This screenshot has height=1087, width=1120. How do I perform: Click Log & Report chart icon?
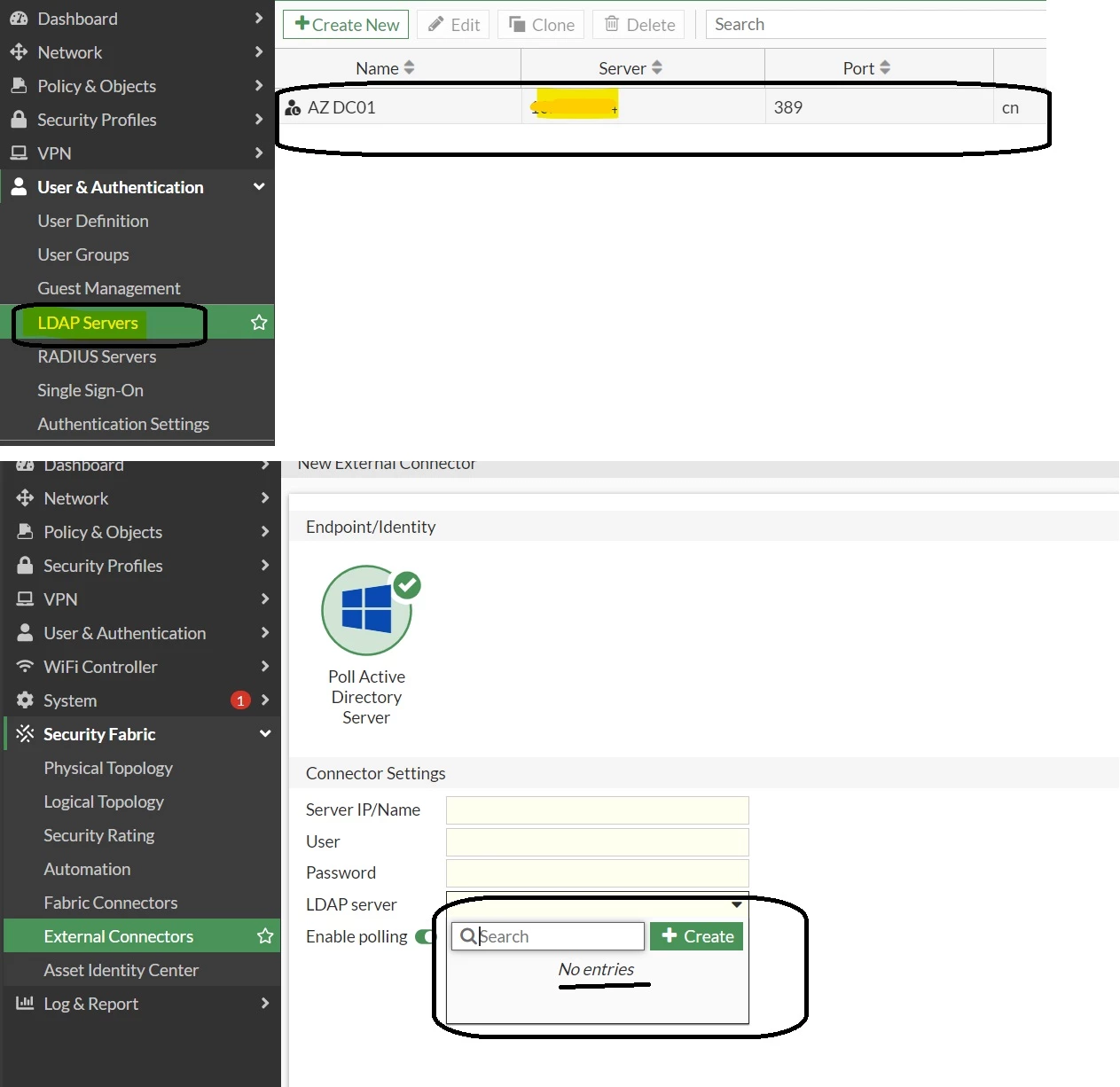click(25, 1004)
